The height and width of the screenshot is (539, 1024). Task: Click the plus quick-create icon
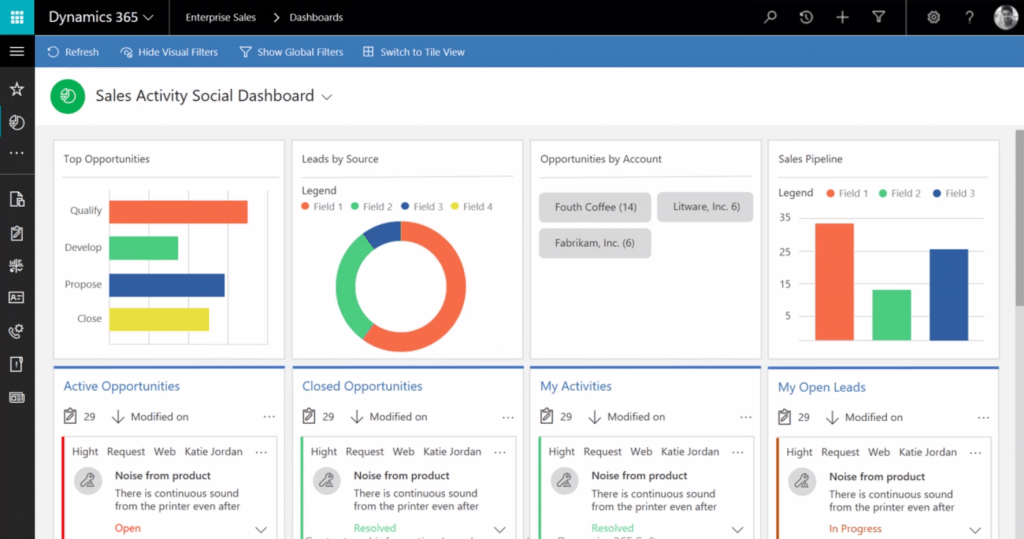[842, 17]
